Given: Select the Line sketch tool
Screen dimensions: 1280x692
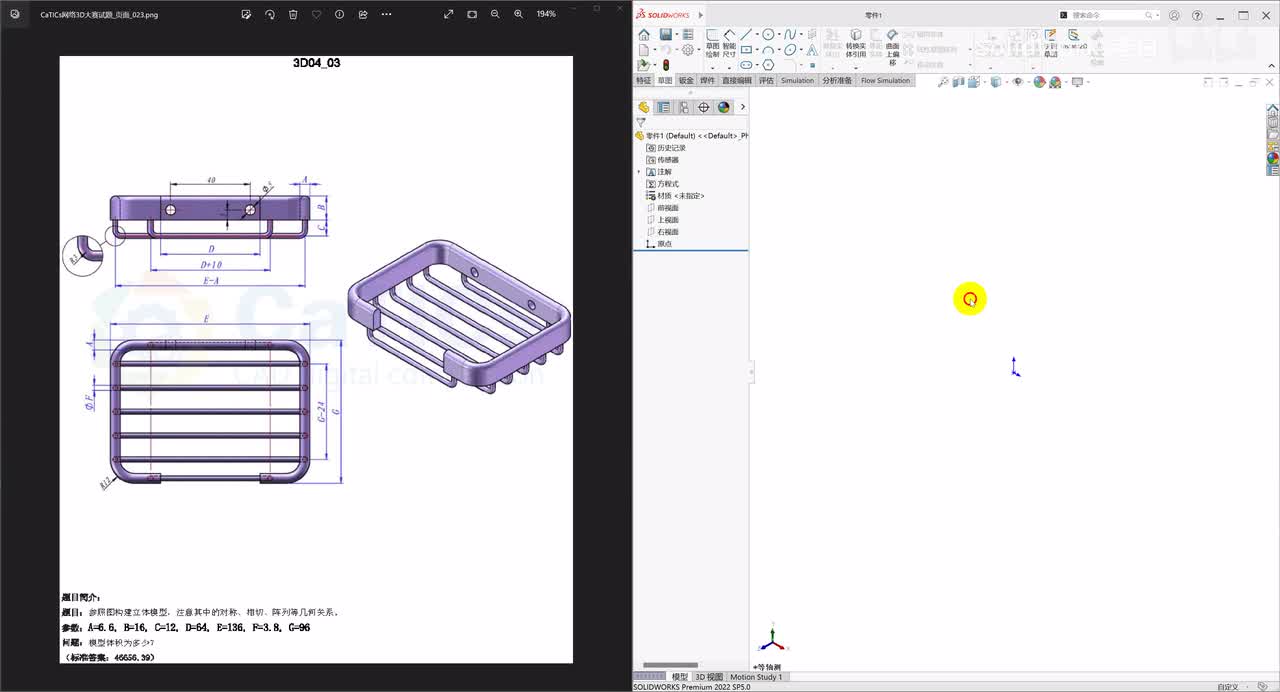Looking at the screenshot, I should [746, 34].
